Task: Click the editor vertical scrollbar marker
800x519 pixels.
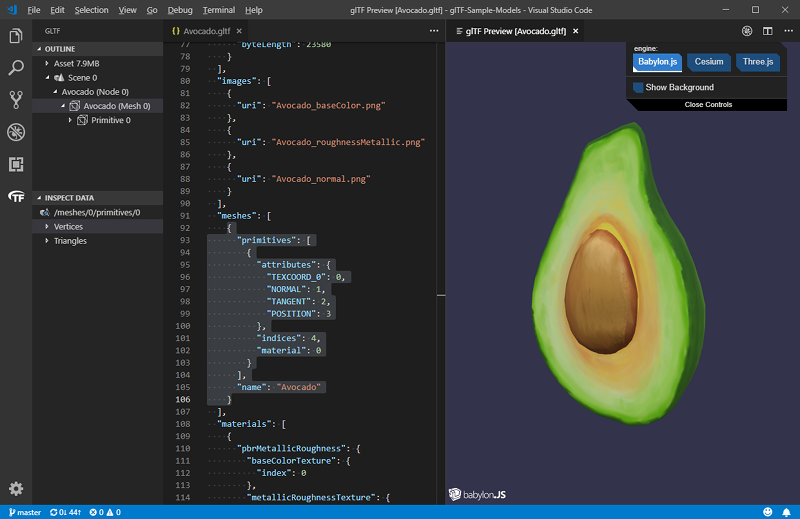Action: coord(441,295)
